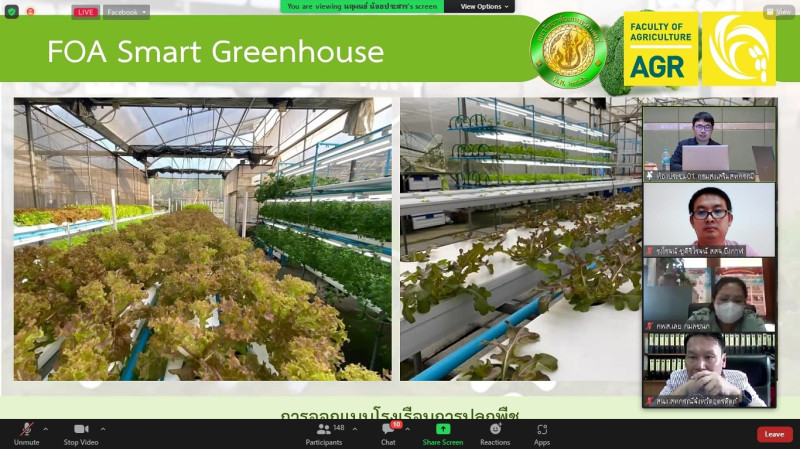Select the bottom video of man with folded hands

click(709, 369)
